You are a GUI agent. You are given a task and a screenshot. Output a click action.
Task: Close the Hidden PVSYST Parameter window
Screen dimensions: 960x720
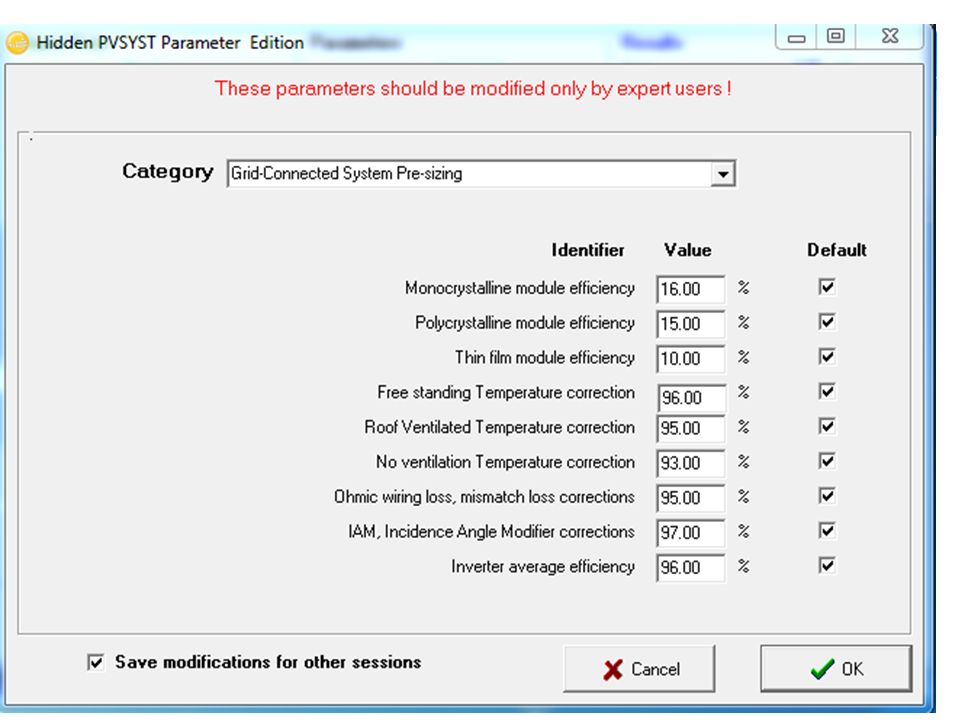coord(890,36)
